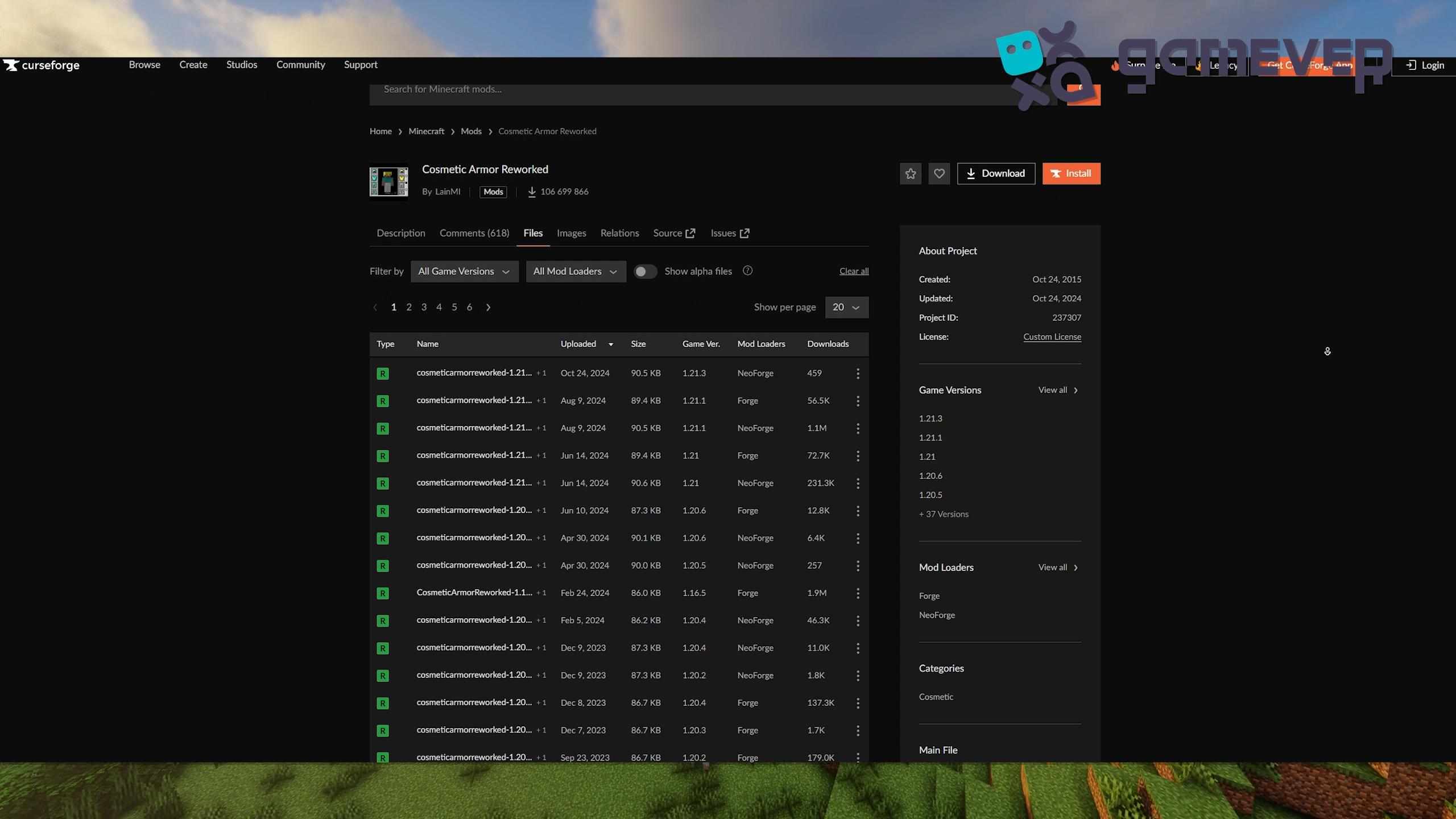Toggle the heart follow button
1456x819 pixels.
(x=939, y=173)
